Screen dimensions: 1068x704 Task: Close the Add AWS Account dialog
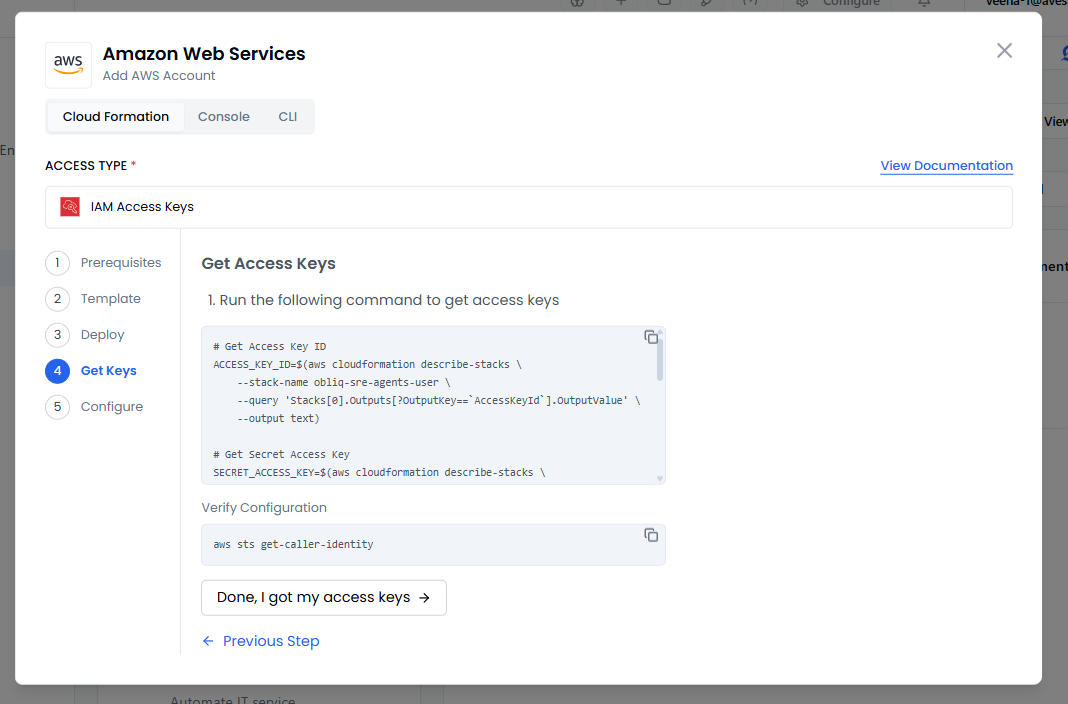tap(1004, 51)
